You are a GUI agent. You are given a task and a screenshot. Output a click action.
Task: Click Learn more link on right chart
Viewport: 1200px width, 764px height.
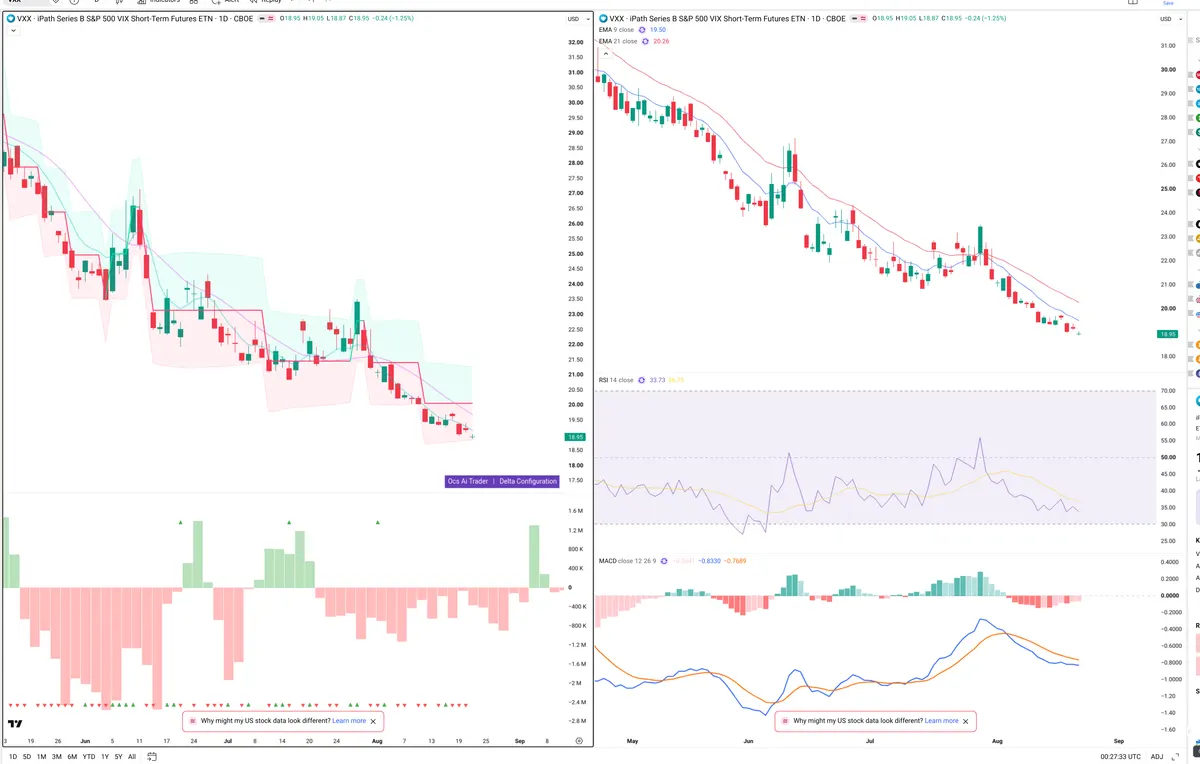tap(941, 720)
